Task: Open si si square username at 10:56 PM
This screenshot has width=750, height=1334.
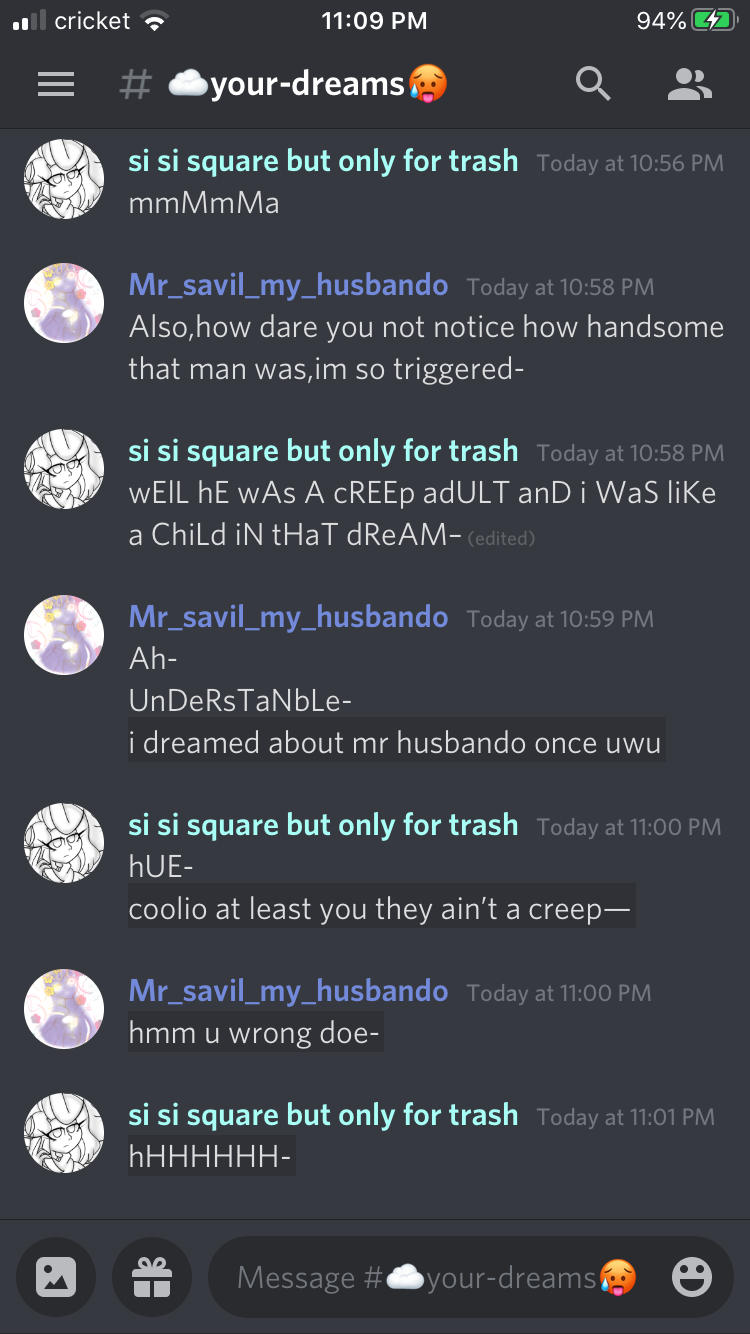Action: click(x=323, y=161)
